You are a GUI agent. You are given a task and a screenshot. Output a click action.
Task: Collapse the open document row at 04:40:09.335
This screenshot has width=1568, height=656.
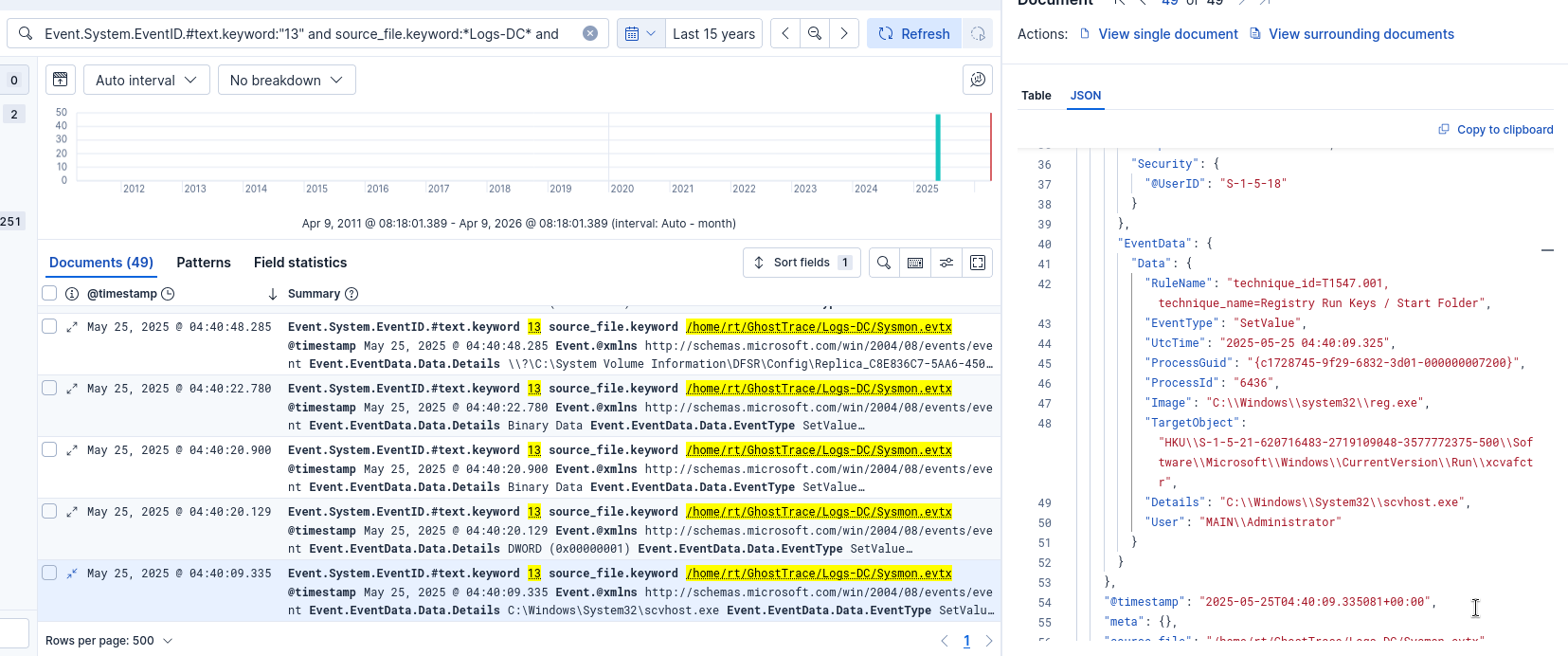[72, 574]
